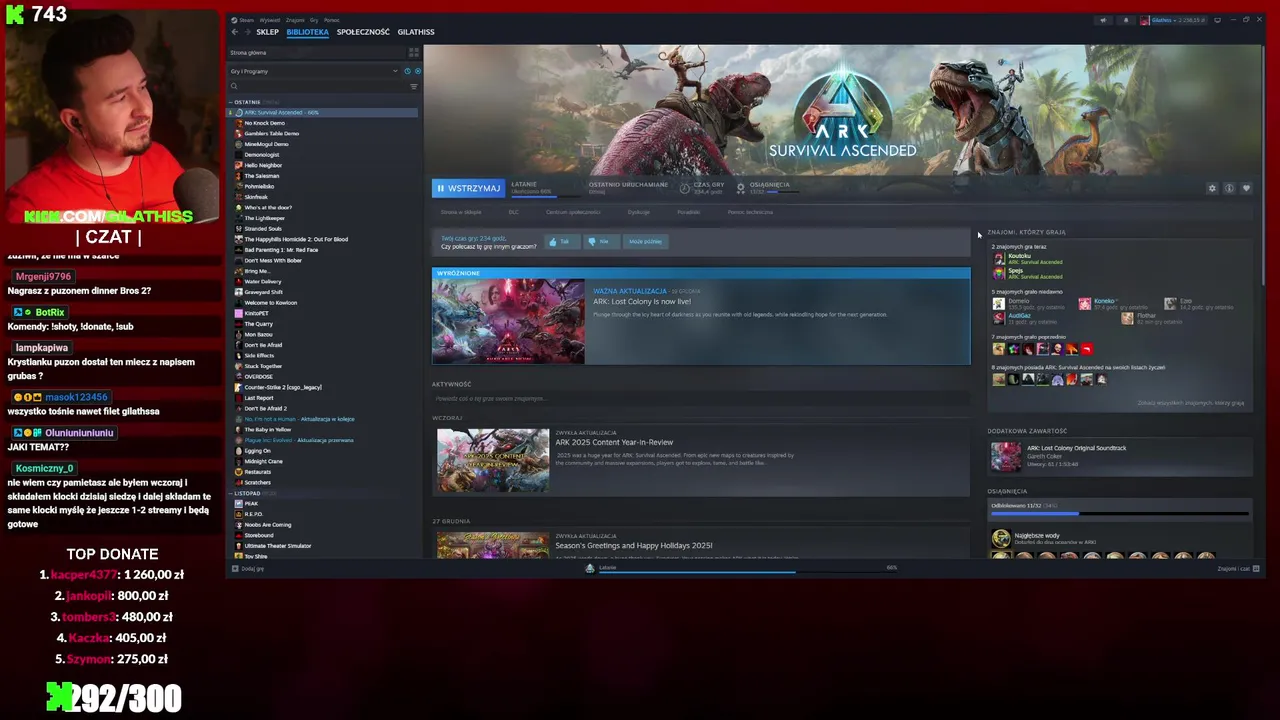Screen dimensions: 1280x720
Task: Open the Znajomi menu
Action: tap(295, 20)
